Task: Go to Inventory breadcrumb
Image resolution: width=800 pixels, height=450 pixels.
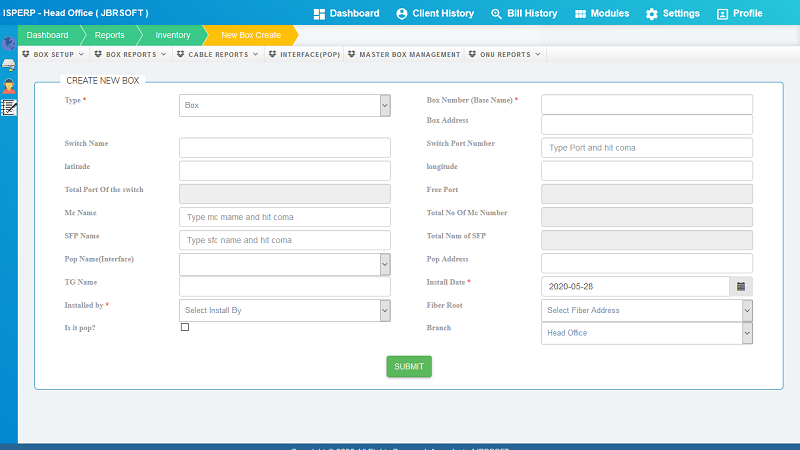Action: [x=172, y=35]
